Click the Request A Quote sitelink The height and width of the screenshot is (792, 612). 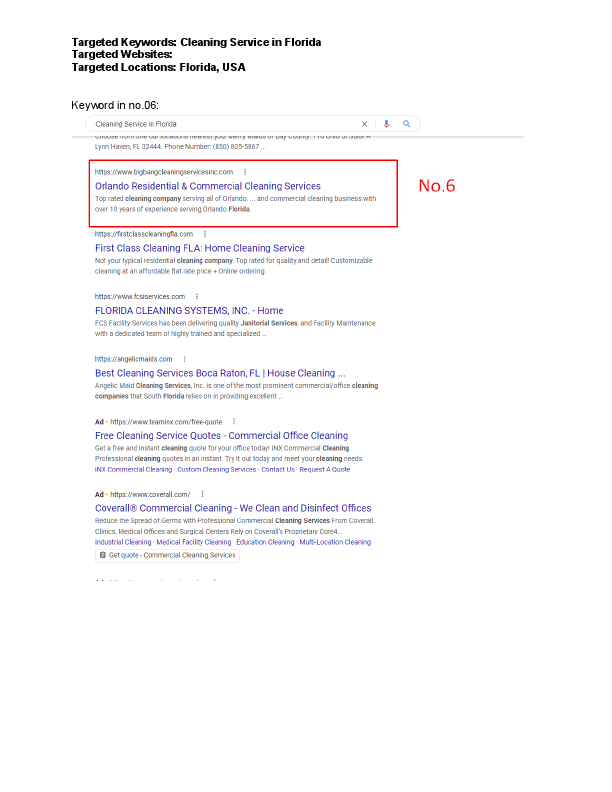325,470
